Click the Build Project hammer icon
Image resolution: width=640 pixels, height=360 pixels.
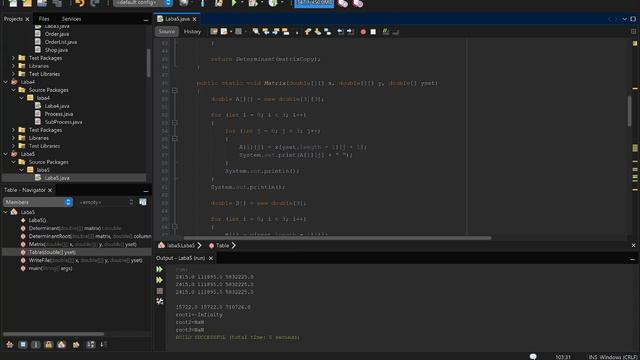pyautogui.click(x=202, y=3)
